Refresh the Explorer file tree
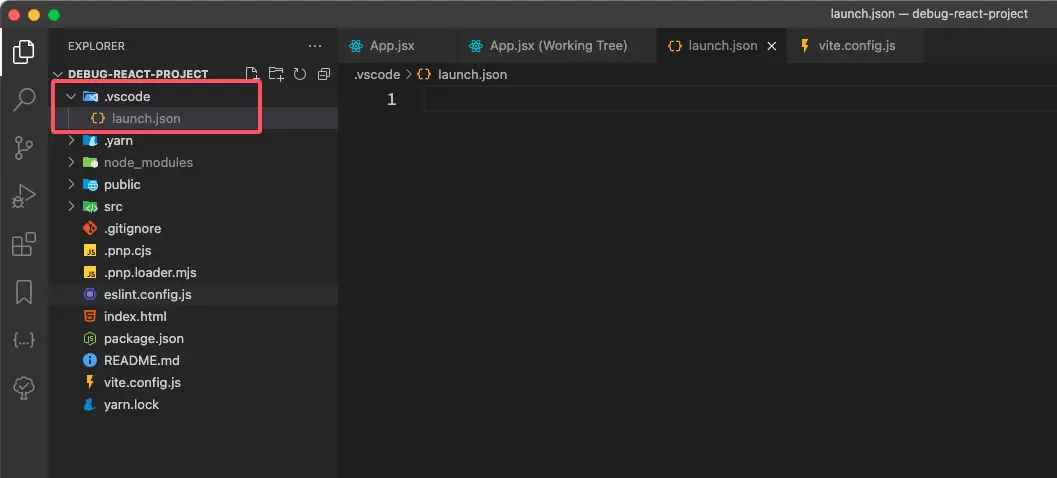 click(299, 74)
